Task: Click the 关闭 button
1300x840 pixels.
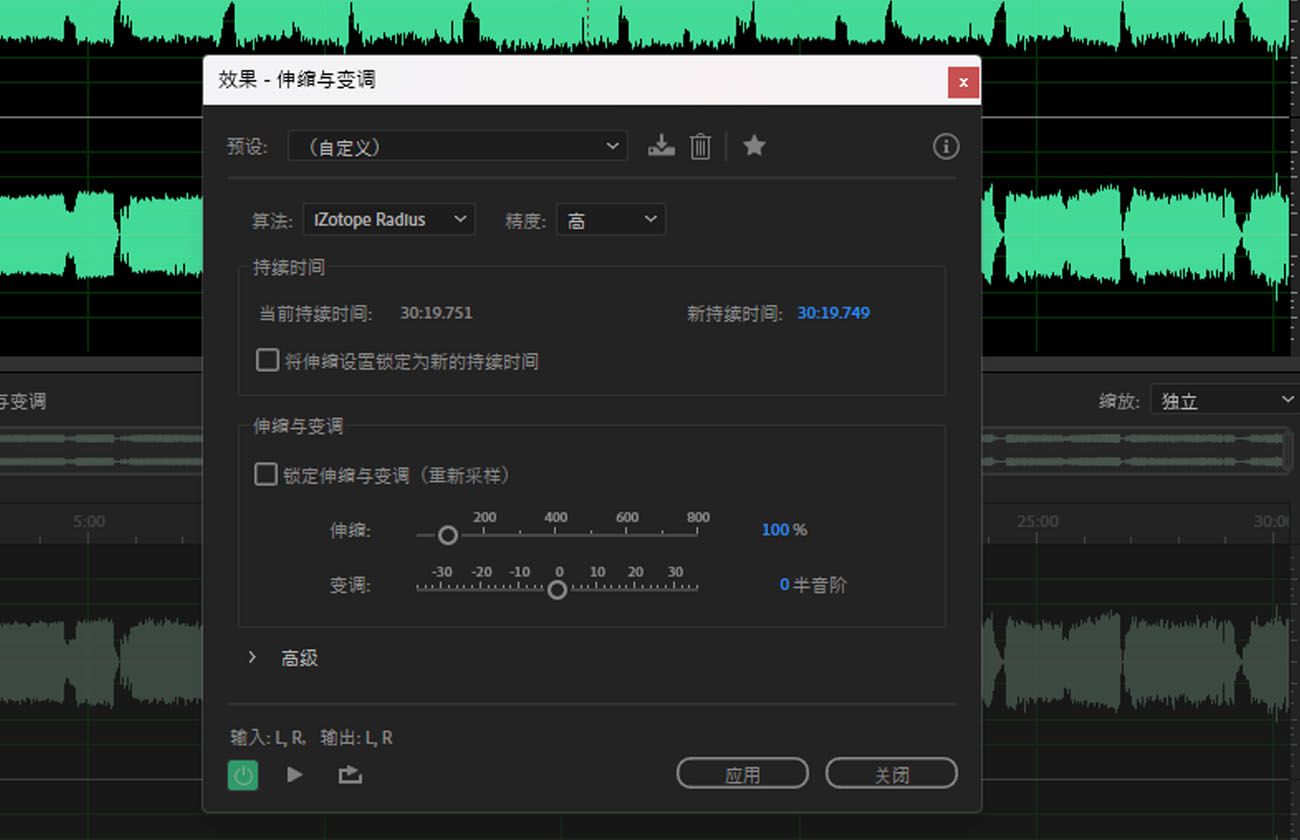Action: pyautogui.click(x=891, y=774)
